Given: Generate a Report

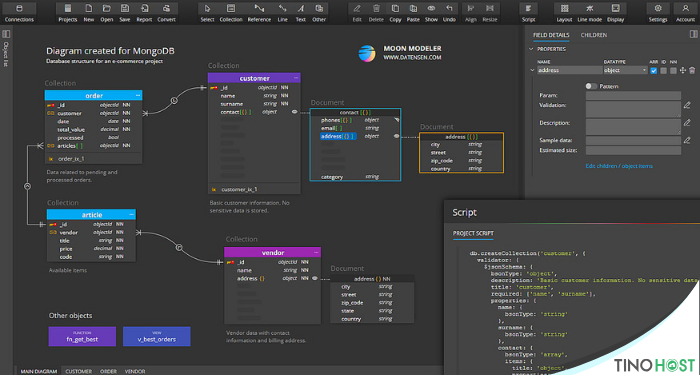Looking at the screenshot, I should point(144,8).
